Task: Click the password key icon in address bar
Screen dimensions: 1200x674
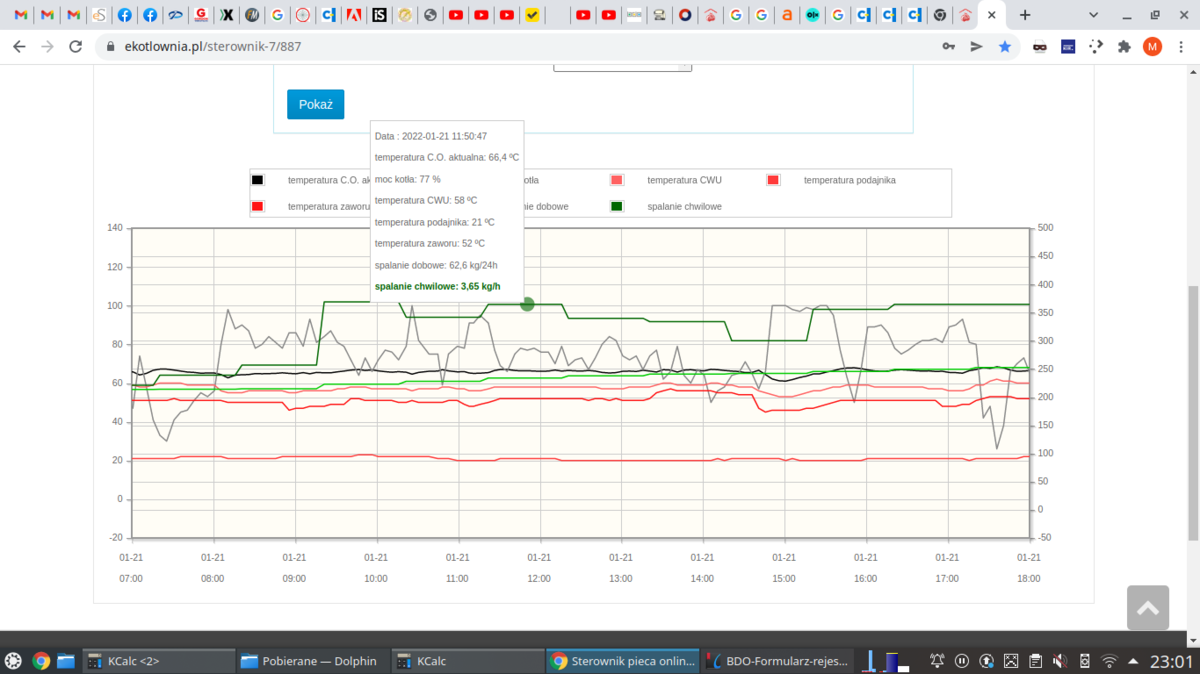Action: (x=948, y=46)
